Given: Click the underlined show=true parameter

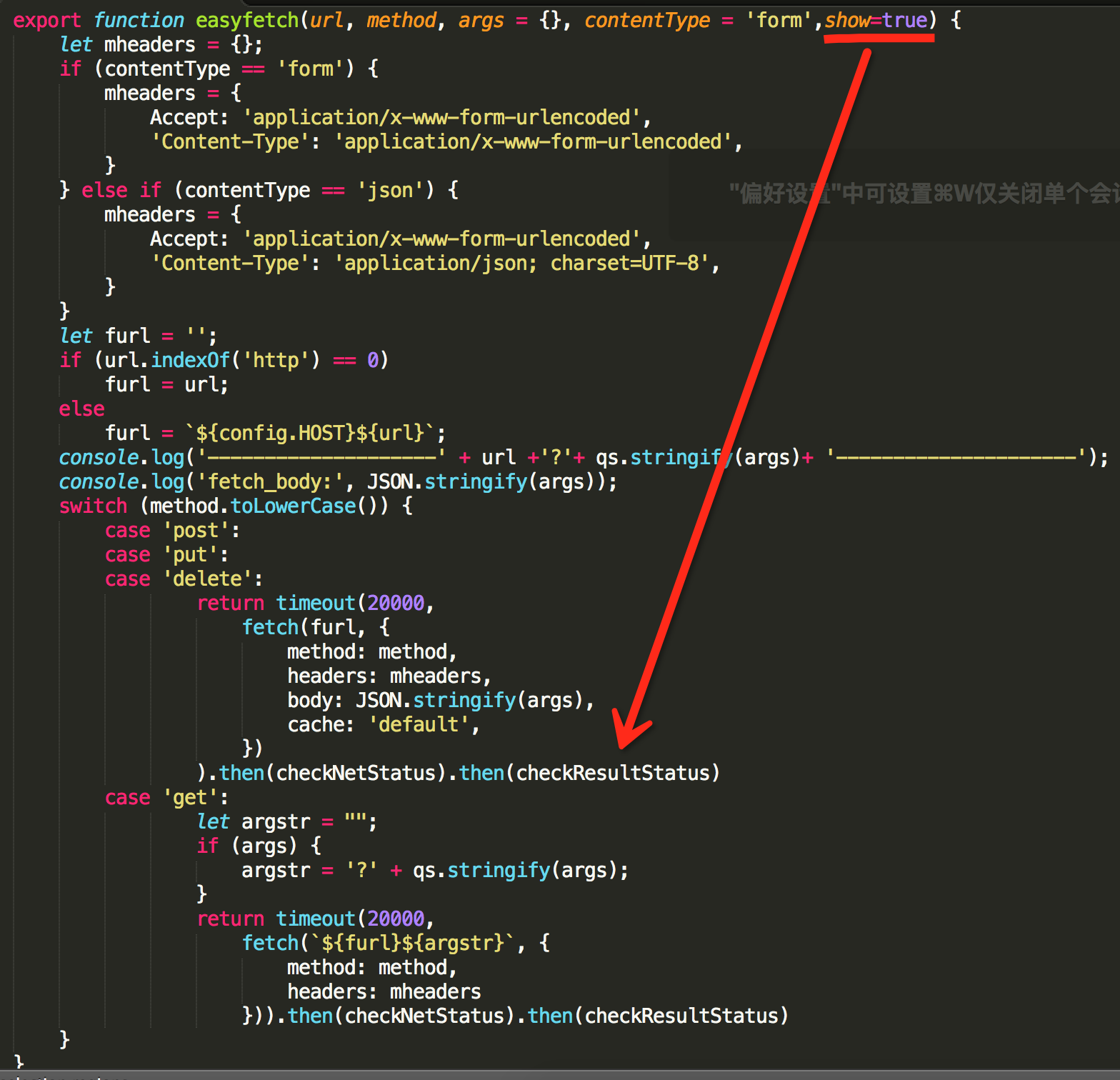Looking at the screenshot, I should tap(876, 20).
